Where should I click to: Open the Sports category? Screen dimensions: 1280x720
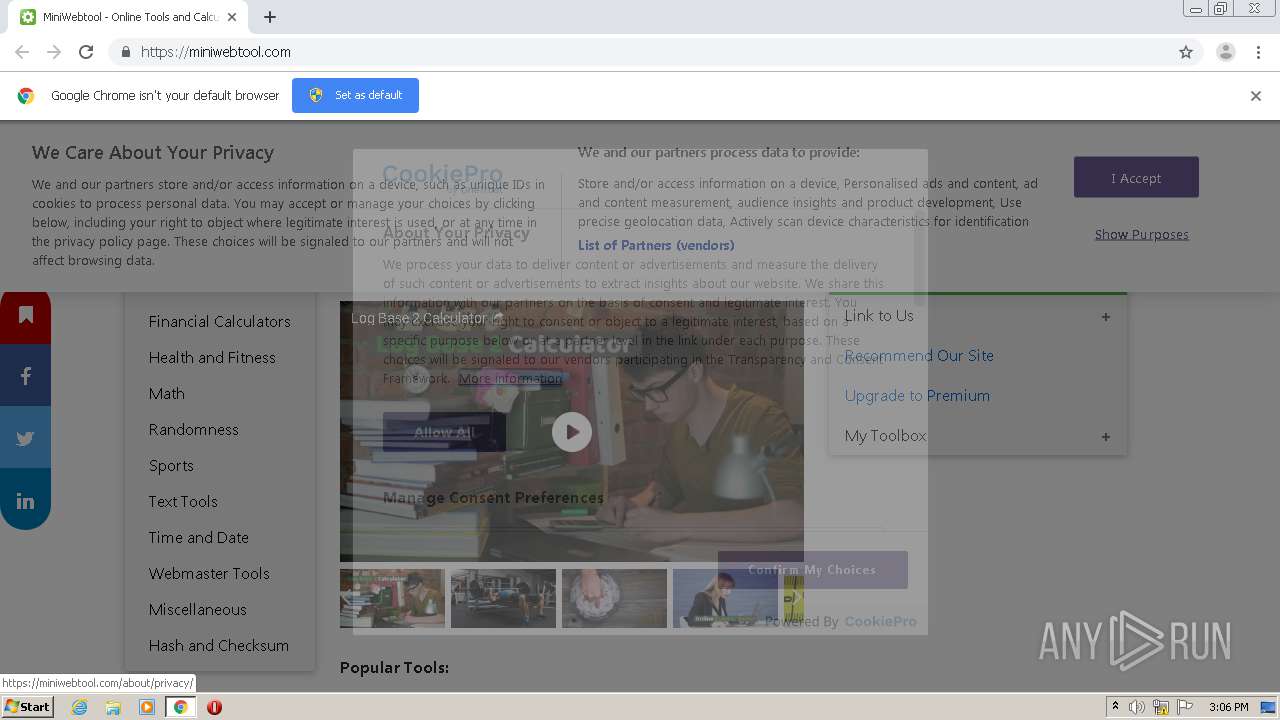coord(171,465)
